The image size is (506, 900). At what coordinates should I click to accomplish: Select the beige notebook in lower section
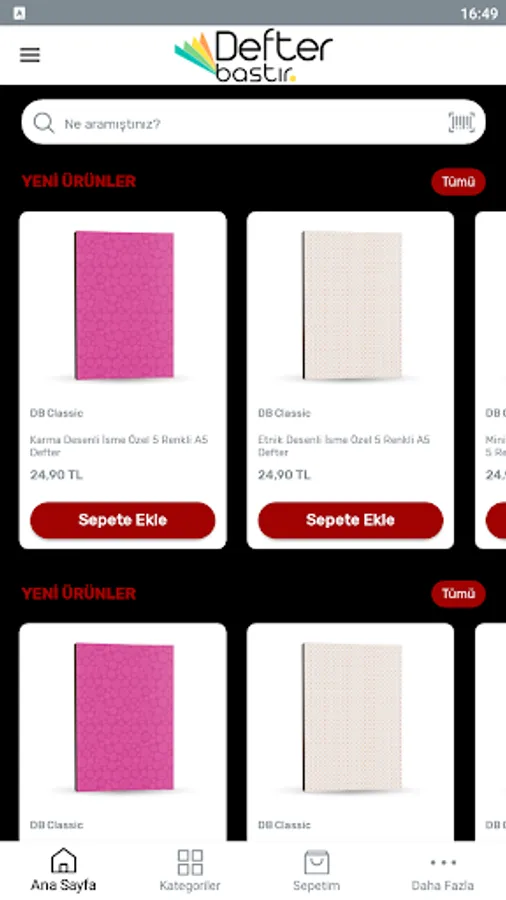[x=352, y=717]
